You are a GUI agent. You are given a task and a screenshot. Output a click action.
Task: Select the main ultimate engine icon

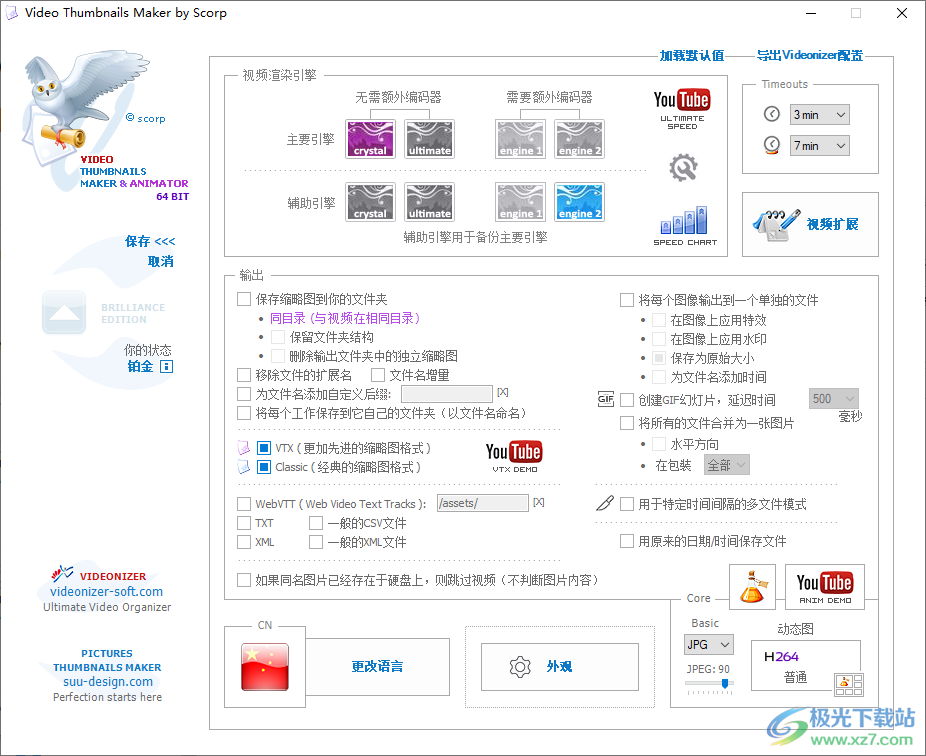429,139
